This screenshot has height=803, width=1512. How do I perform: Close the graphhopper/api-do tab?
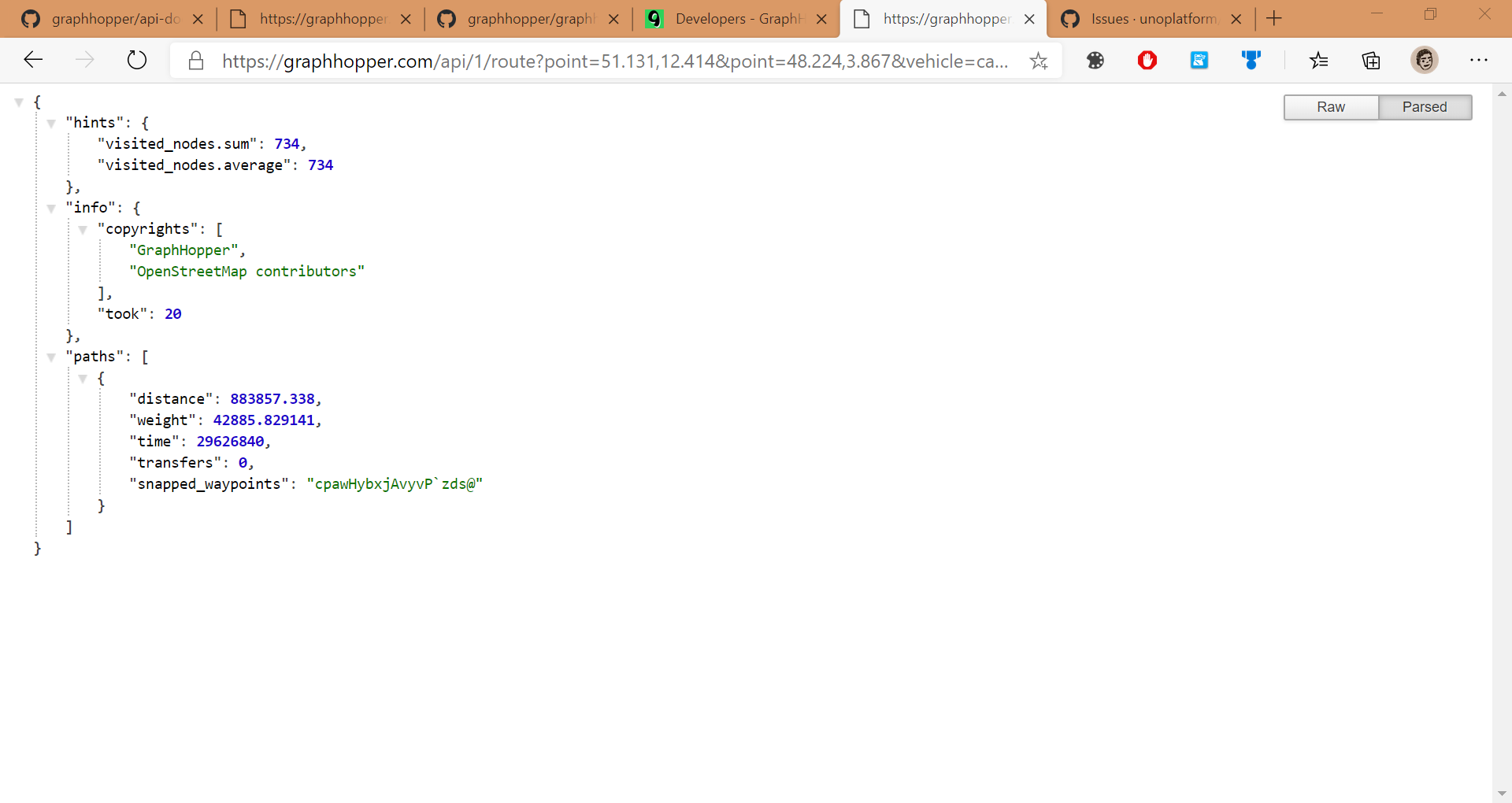pos(198,19)
